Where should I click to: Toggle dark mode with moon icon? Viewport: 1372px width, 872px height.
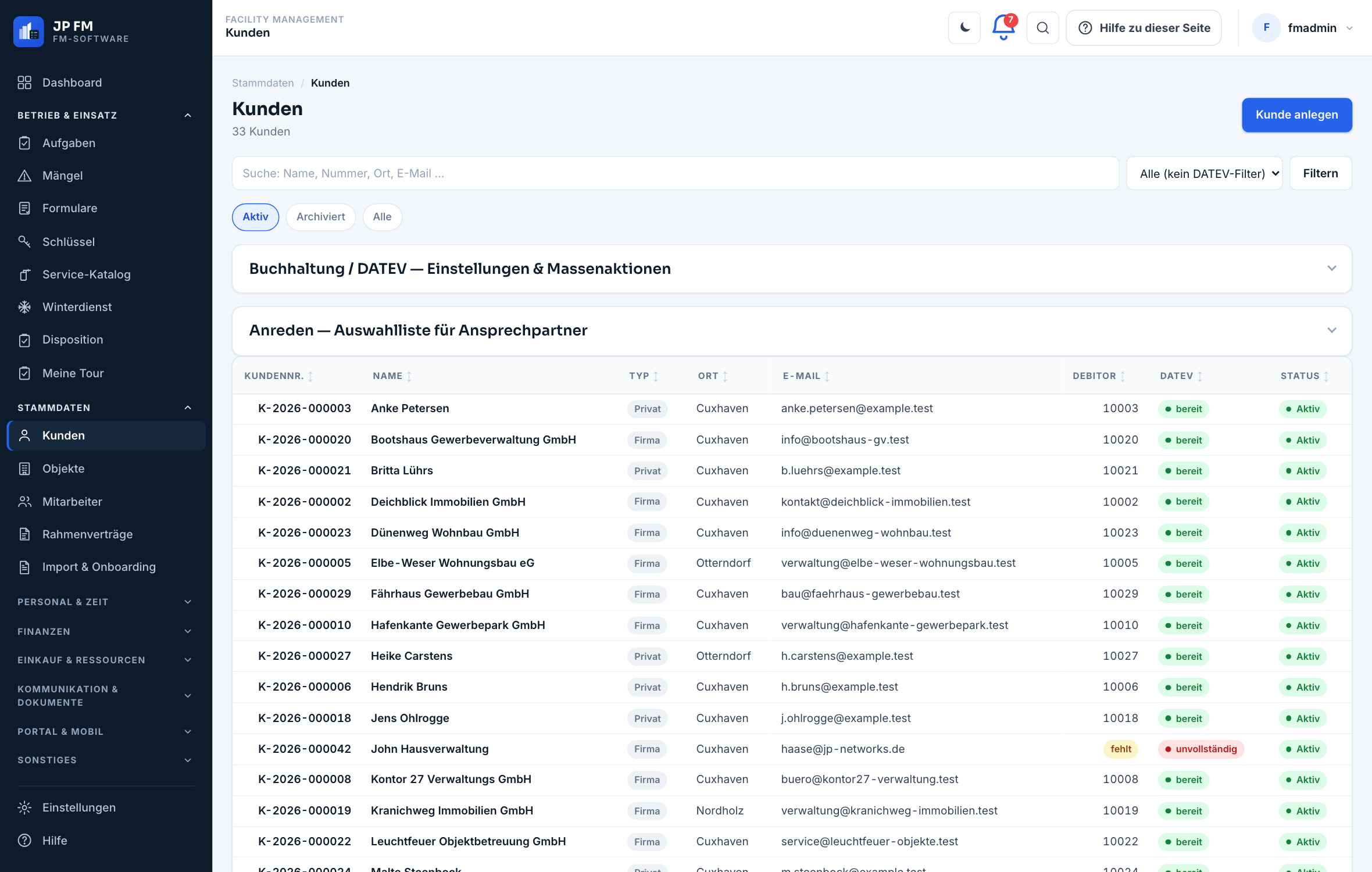tap(964, 28)
